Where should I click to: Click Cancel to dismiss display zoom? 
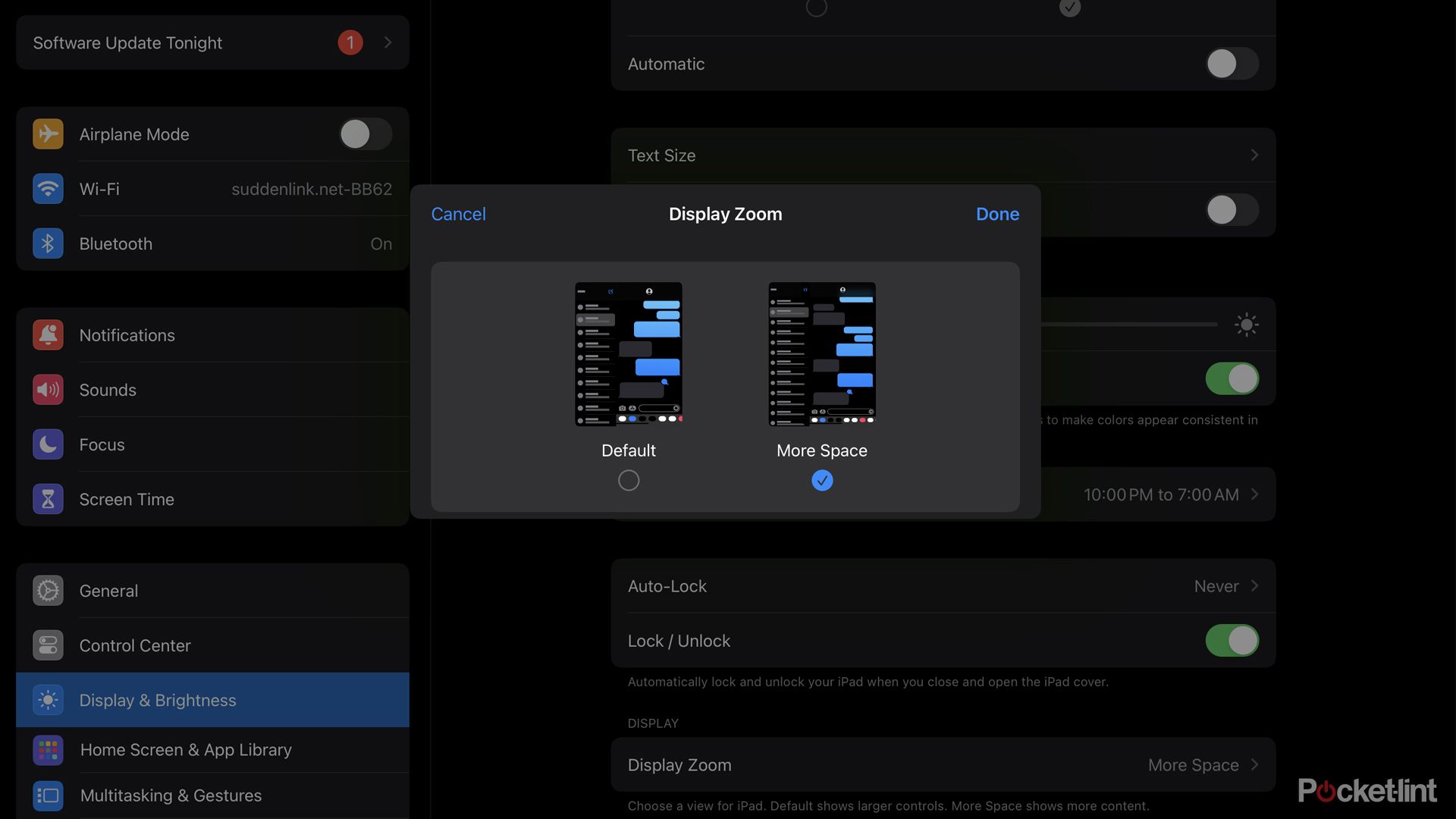pos(458,212)
